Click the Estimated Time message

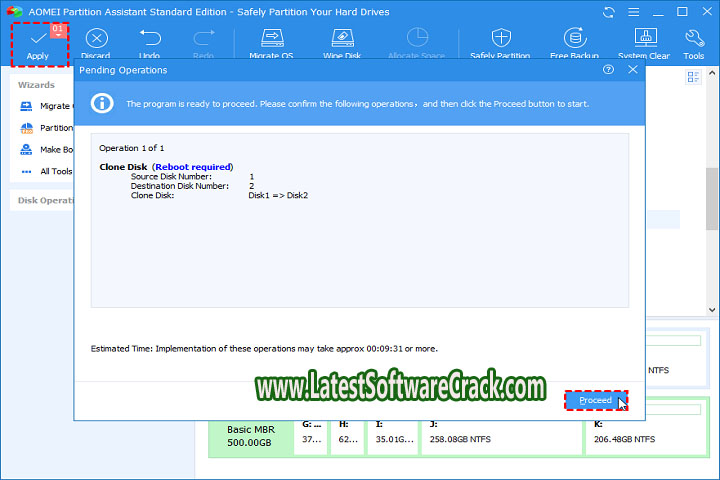(264, 349)
